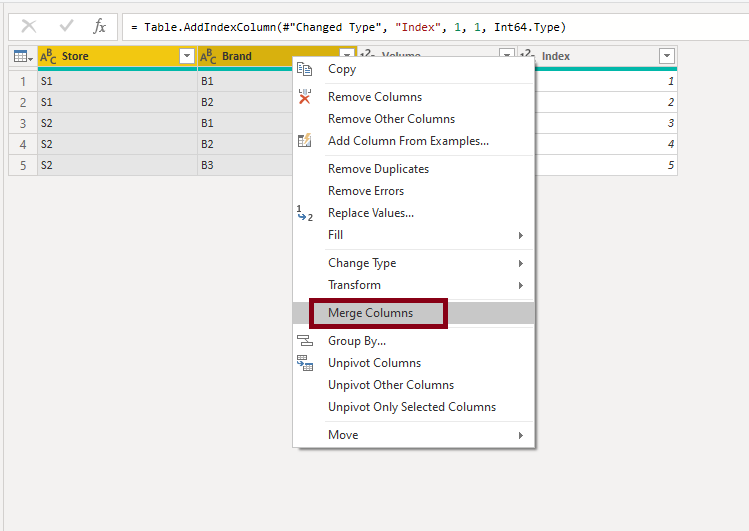Image resolution: width=749 pixels, height=531 pixels.
Task: Open the Index column filter dropdown
Action: coord(666,56)
